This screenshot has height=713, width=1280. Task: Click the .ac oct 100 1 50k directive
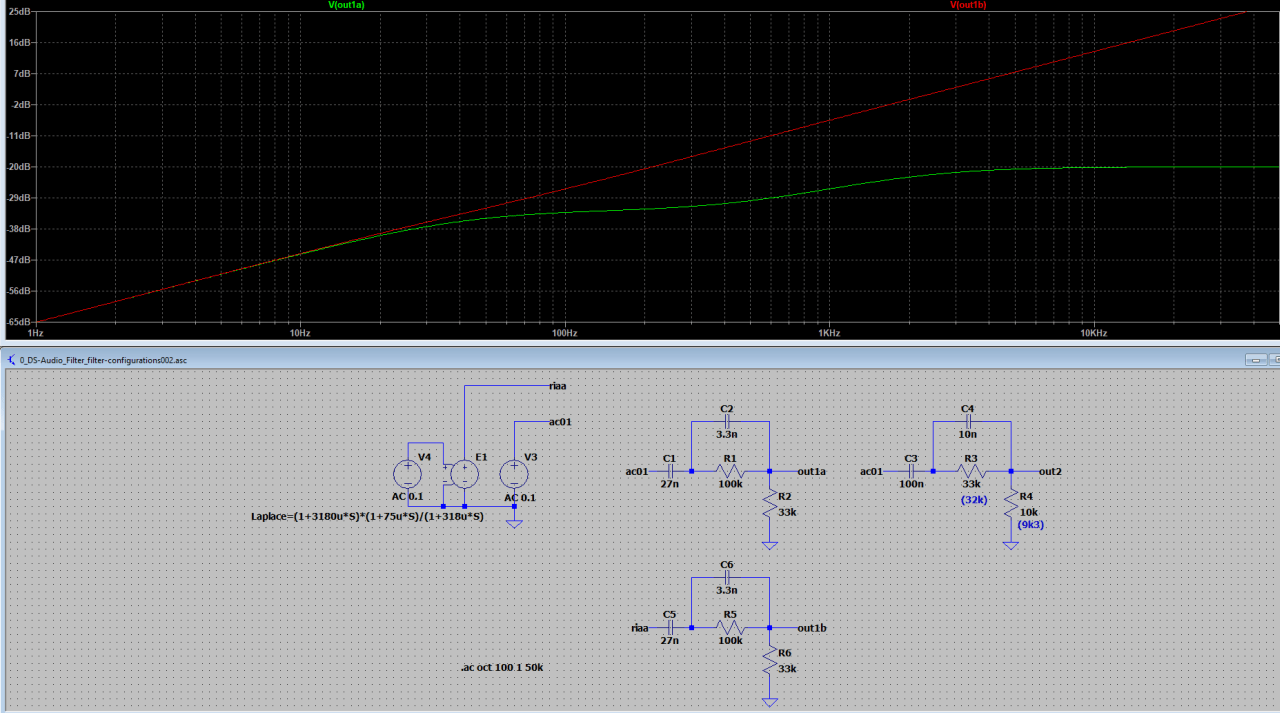pos(501,667)
